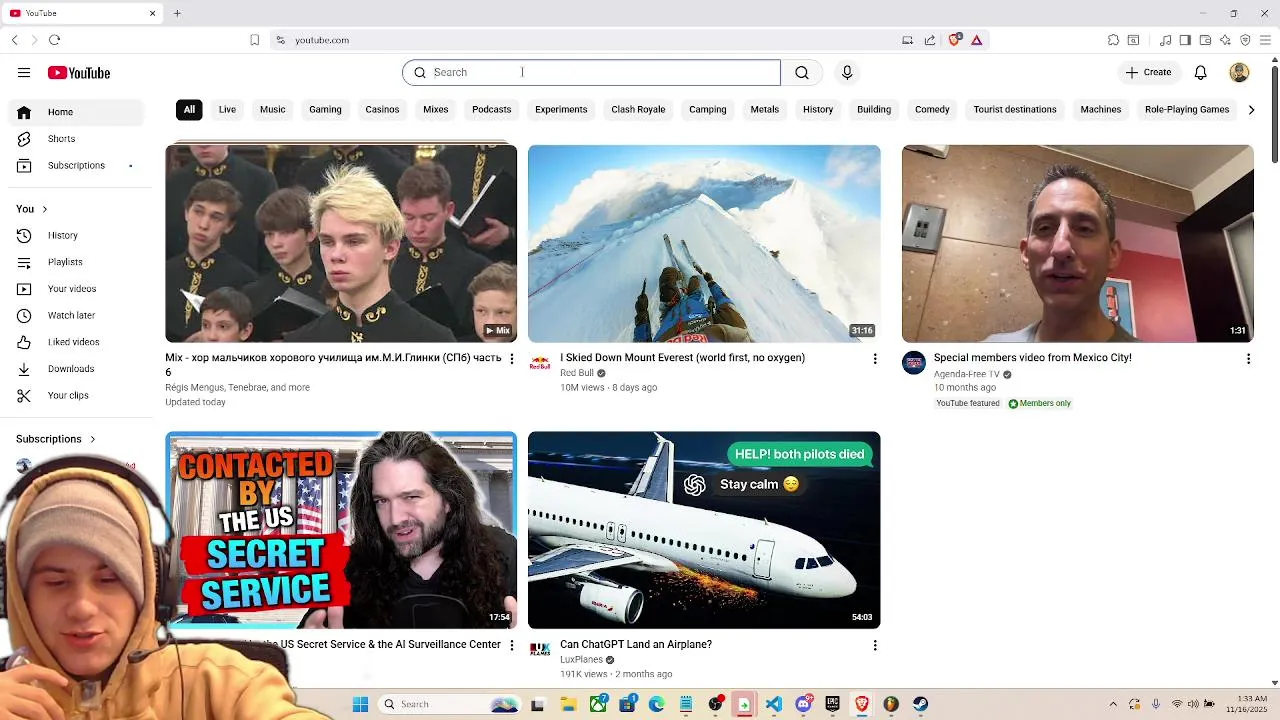The height and width of the screenshot is (720, 1280).
Task: Show hidden system tray icons
Action: [1113, 705]
